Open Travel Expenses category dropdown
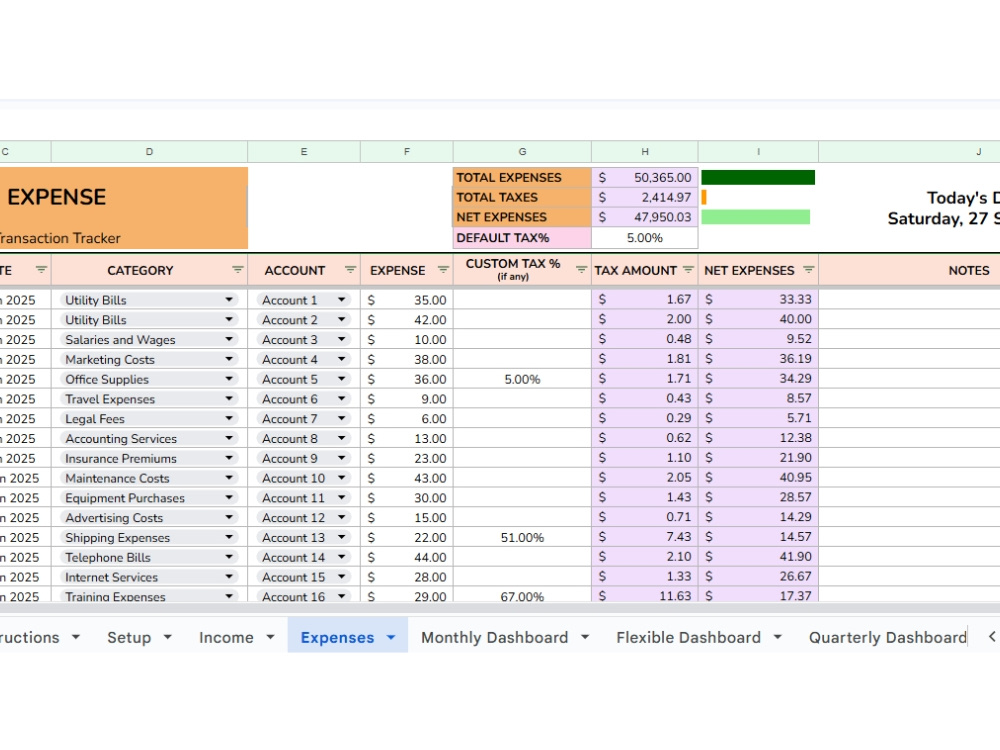The height and width of the screenshot is (750, 1000). pyautogui.click(x=228, y=399)
